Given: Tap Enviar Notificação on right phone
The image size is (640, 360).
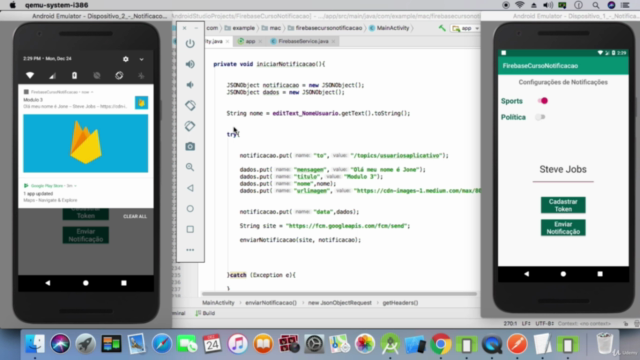Looking at the screenshot, I should (x=563, y=228).
